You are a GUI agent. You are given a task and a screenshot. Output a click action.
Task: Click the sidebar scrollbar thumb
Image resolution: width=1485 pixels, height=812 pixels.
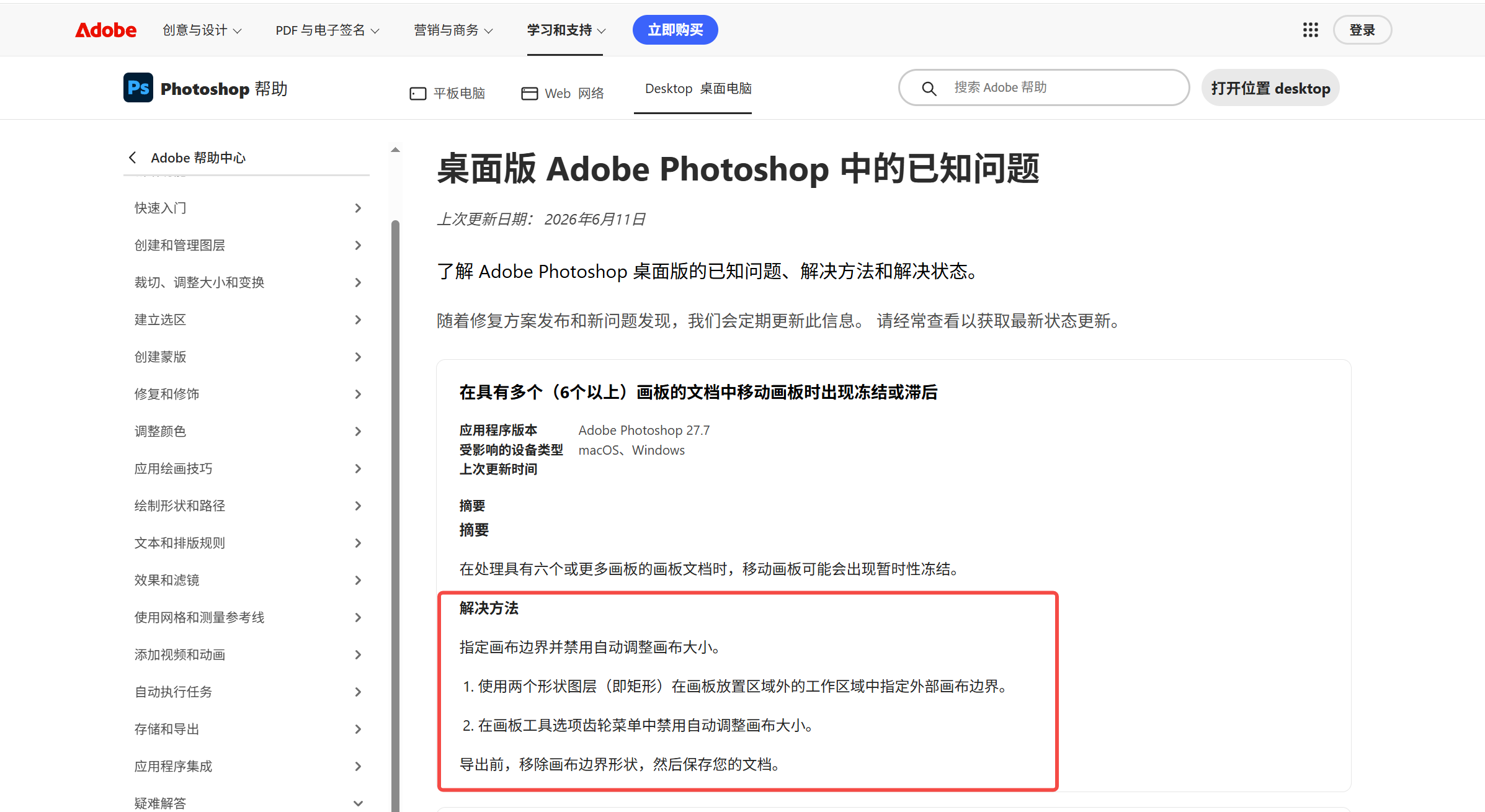click(395, 516)
